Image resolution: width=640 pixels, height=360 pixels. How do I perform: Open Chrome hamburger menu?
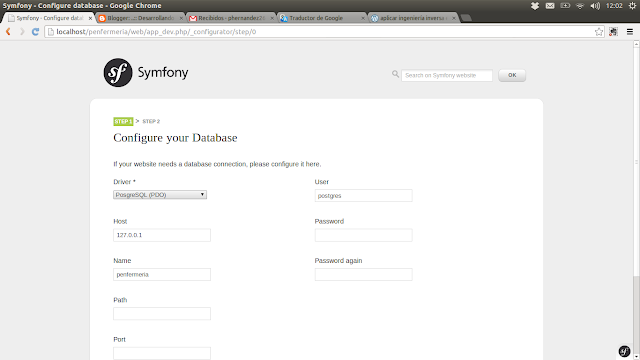tap(630, 31)
